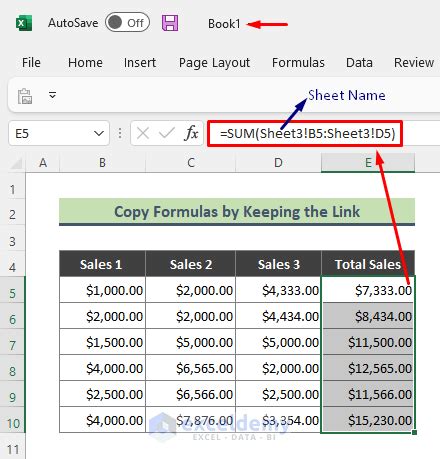Switch to the Home ribbon tab
Image resolution: width=440 pixels, height=459 pixels.
point(85,62)
